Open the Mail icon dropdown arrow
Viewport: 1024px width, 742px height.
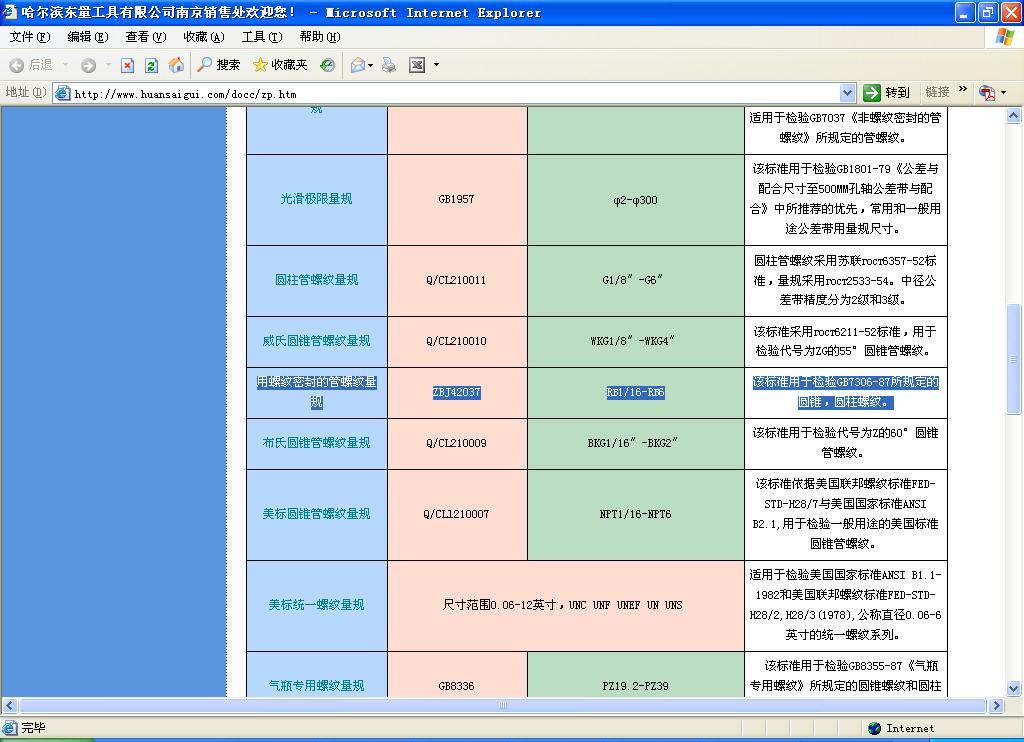[371, 65]
